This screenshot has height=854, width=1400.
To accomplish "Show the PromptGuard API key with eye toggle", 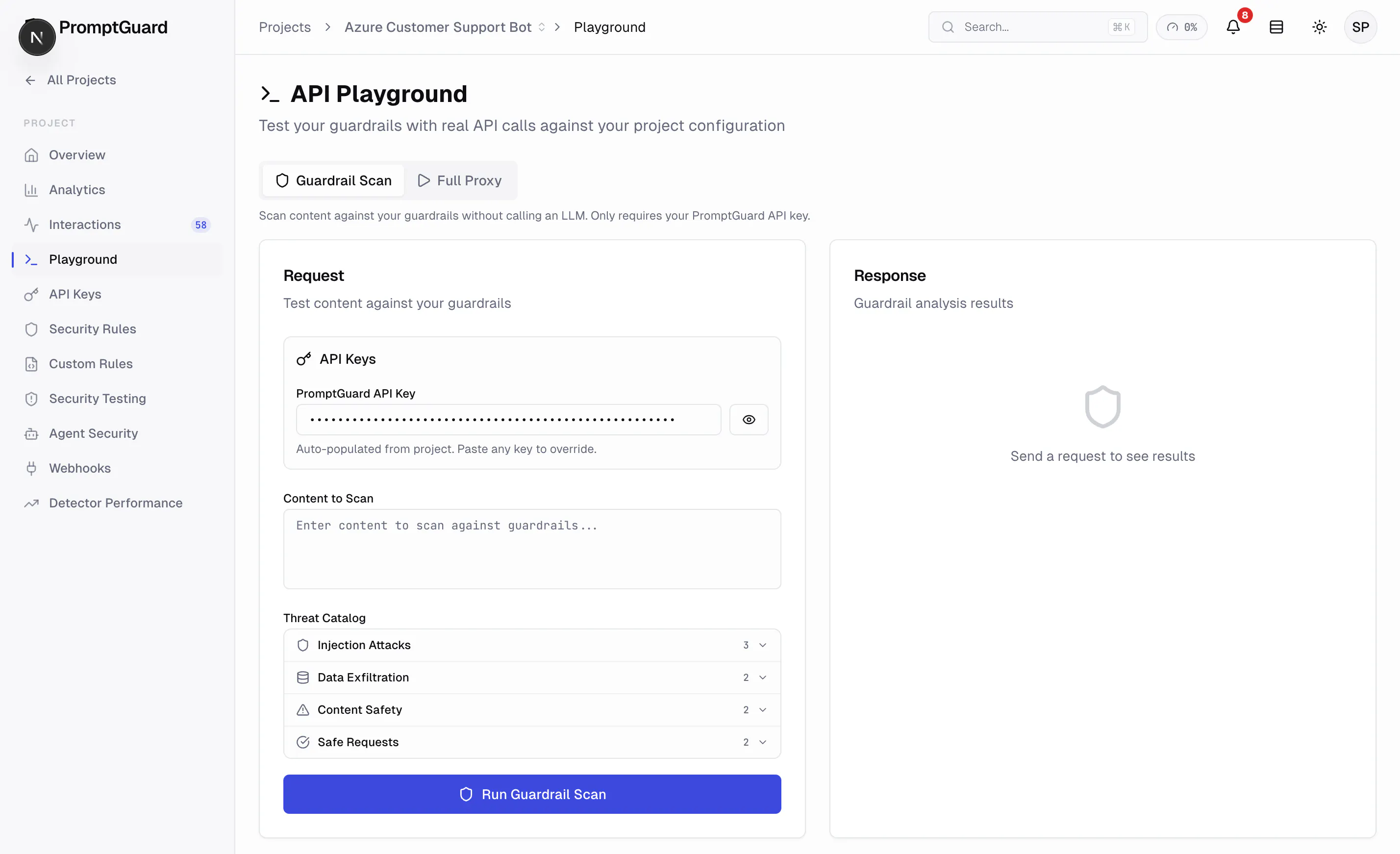I will coord(749,419).
